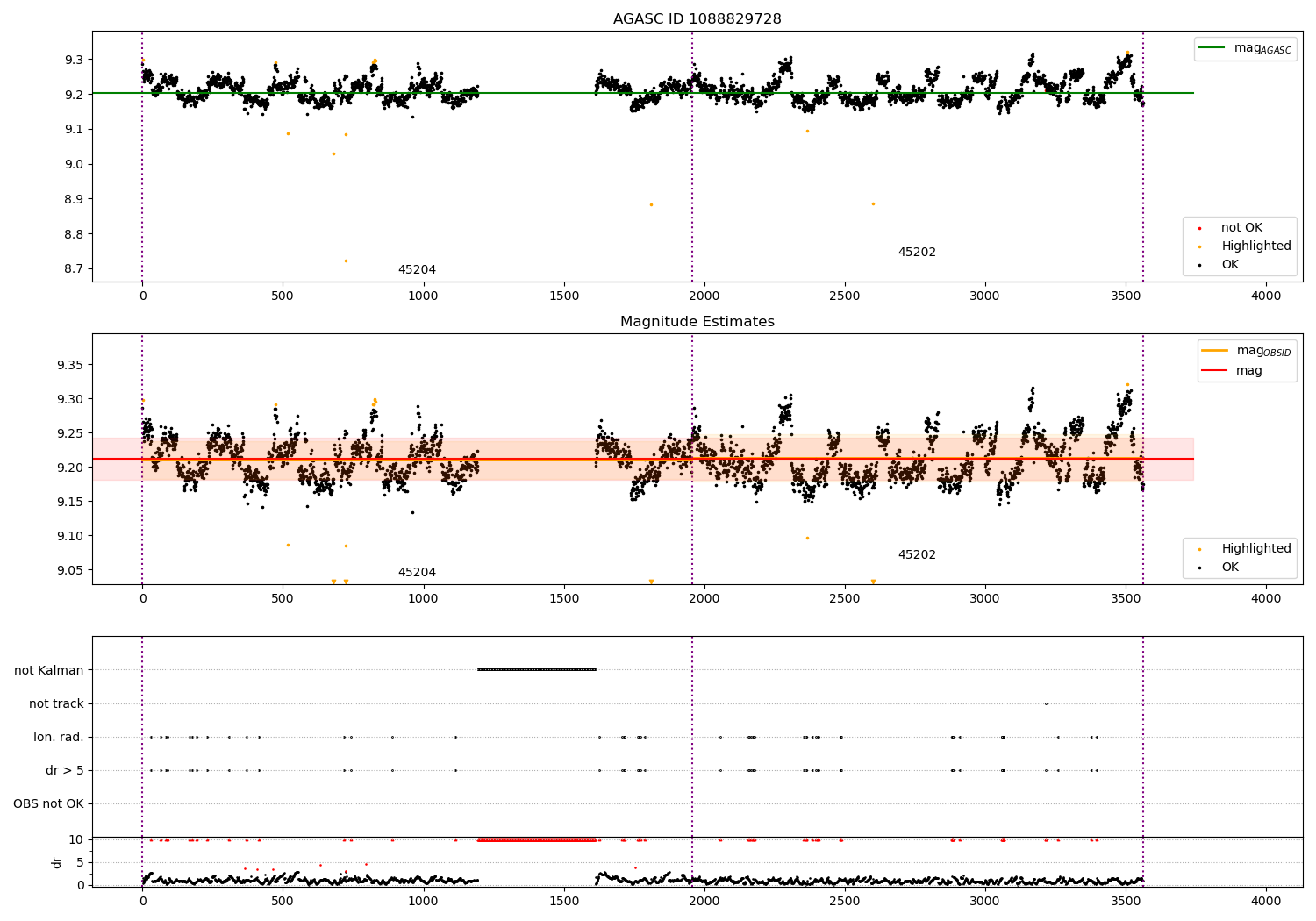Click the 9.15 y-axis tick label
Screen dimensions: 1316x921
(x=70, y=502)
